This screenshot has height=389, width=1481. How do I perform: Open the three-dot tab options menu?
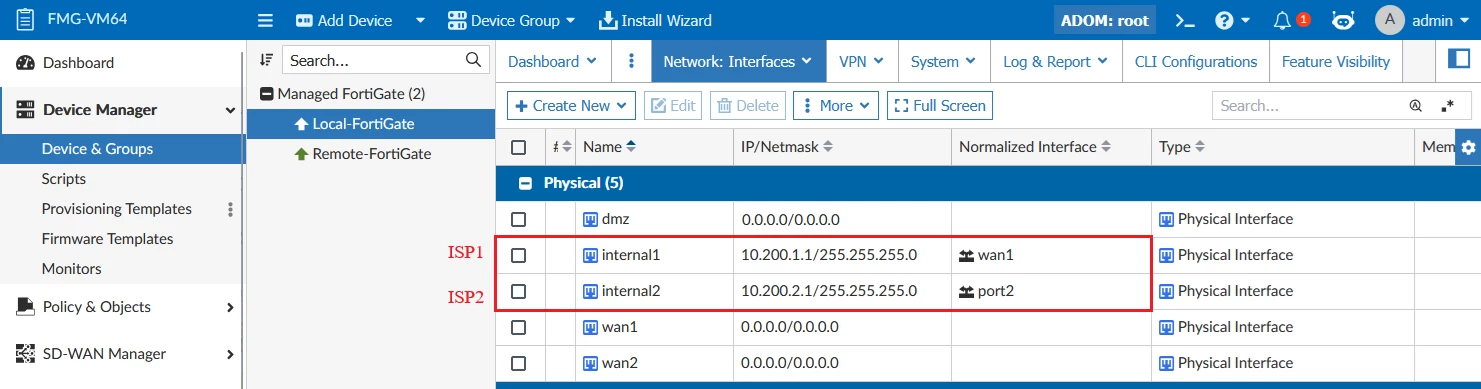point(631,61)
